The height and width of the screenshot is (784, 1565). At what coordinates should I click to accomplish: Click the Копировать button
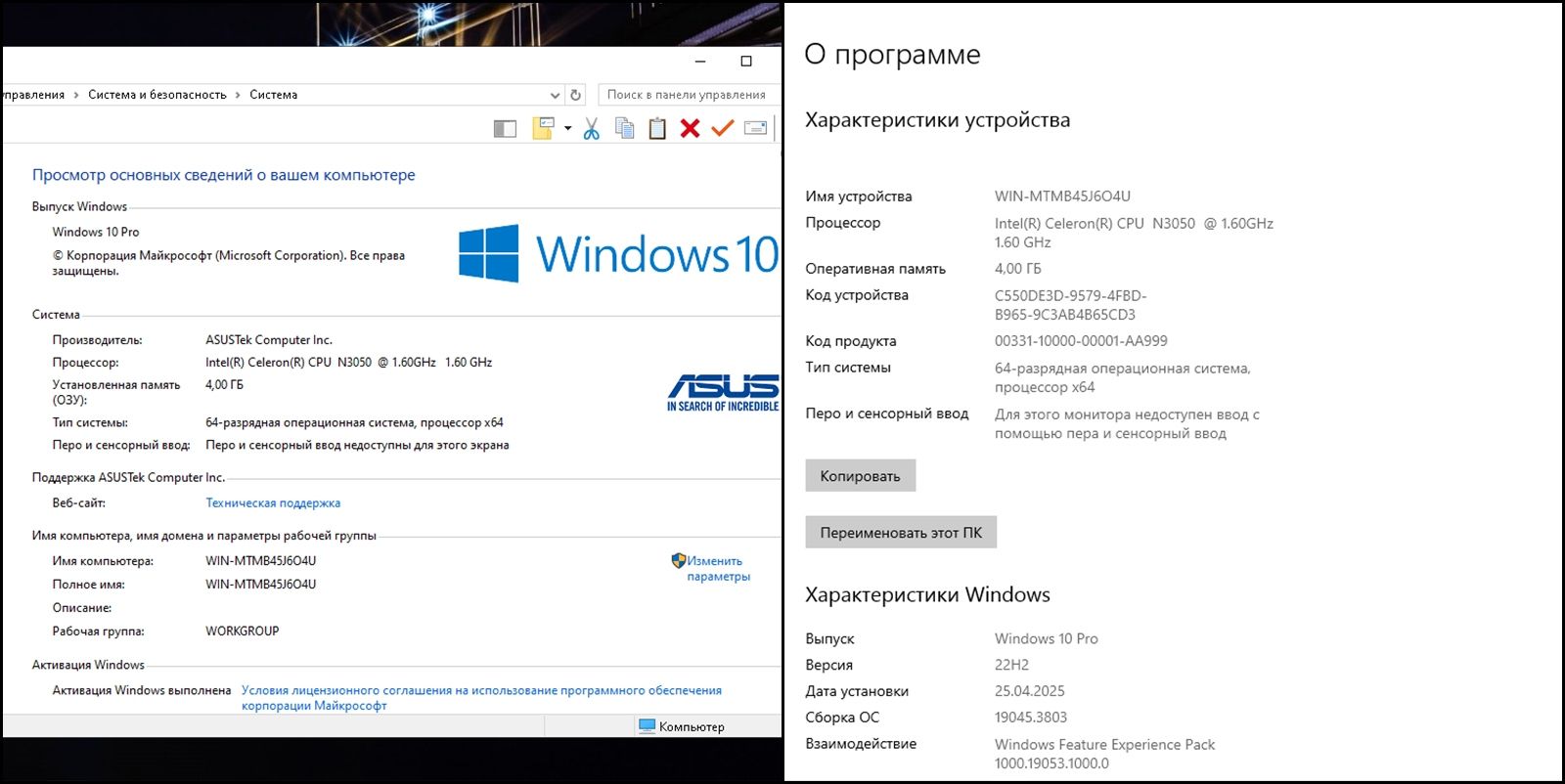(861, 476)
